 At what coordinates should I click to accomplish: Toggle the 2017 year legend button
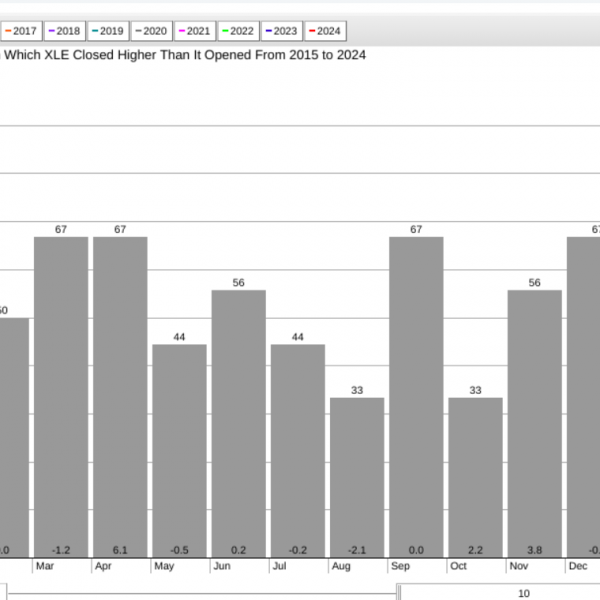click(21, 31)
